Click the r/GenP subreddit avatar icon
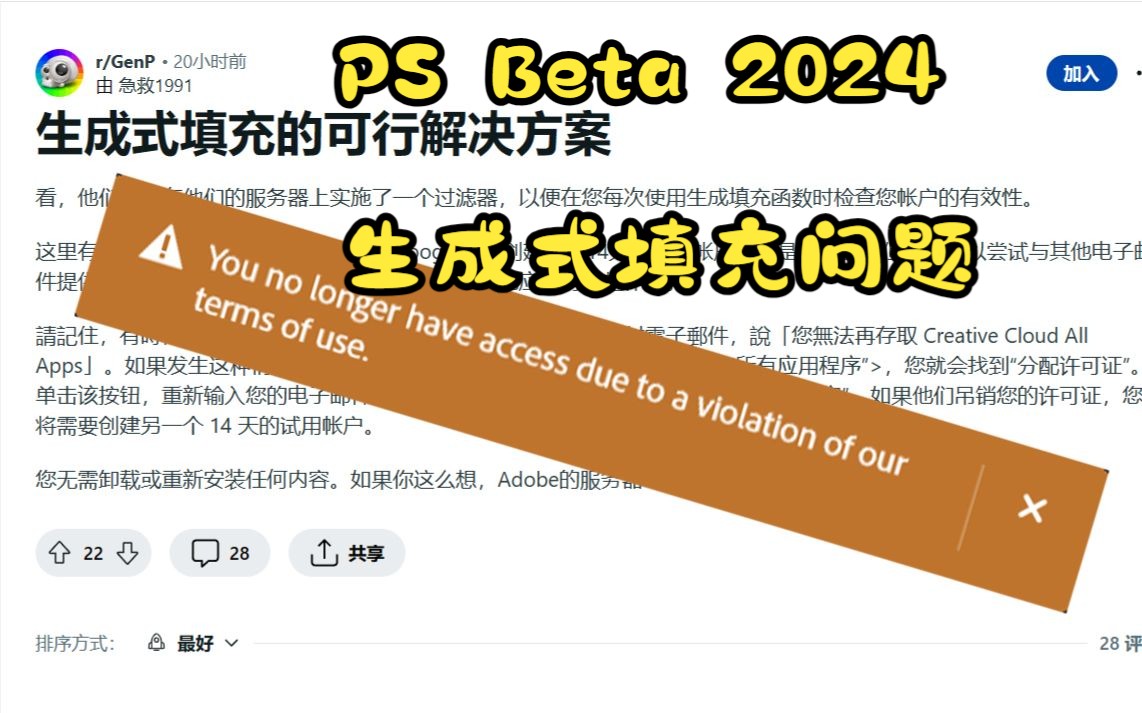The image size is (1142, 713). point(59,73)
